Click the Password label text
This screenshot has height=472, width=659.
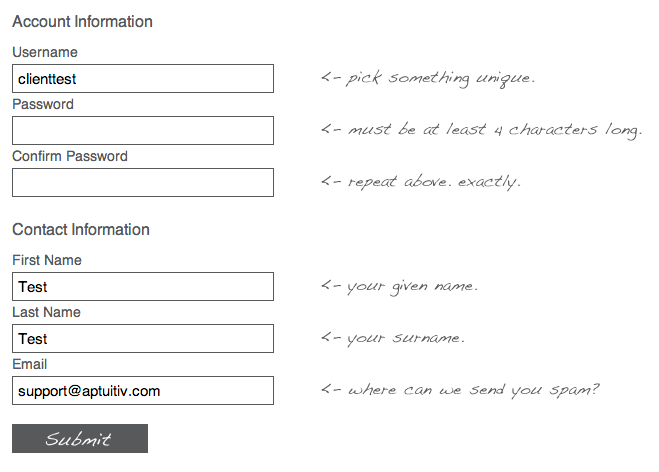tap(43, 104)
